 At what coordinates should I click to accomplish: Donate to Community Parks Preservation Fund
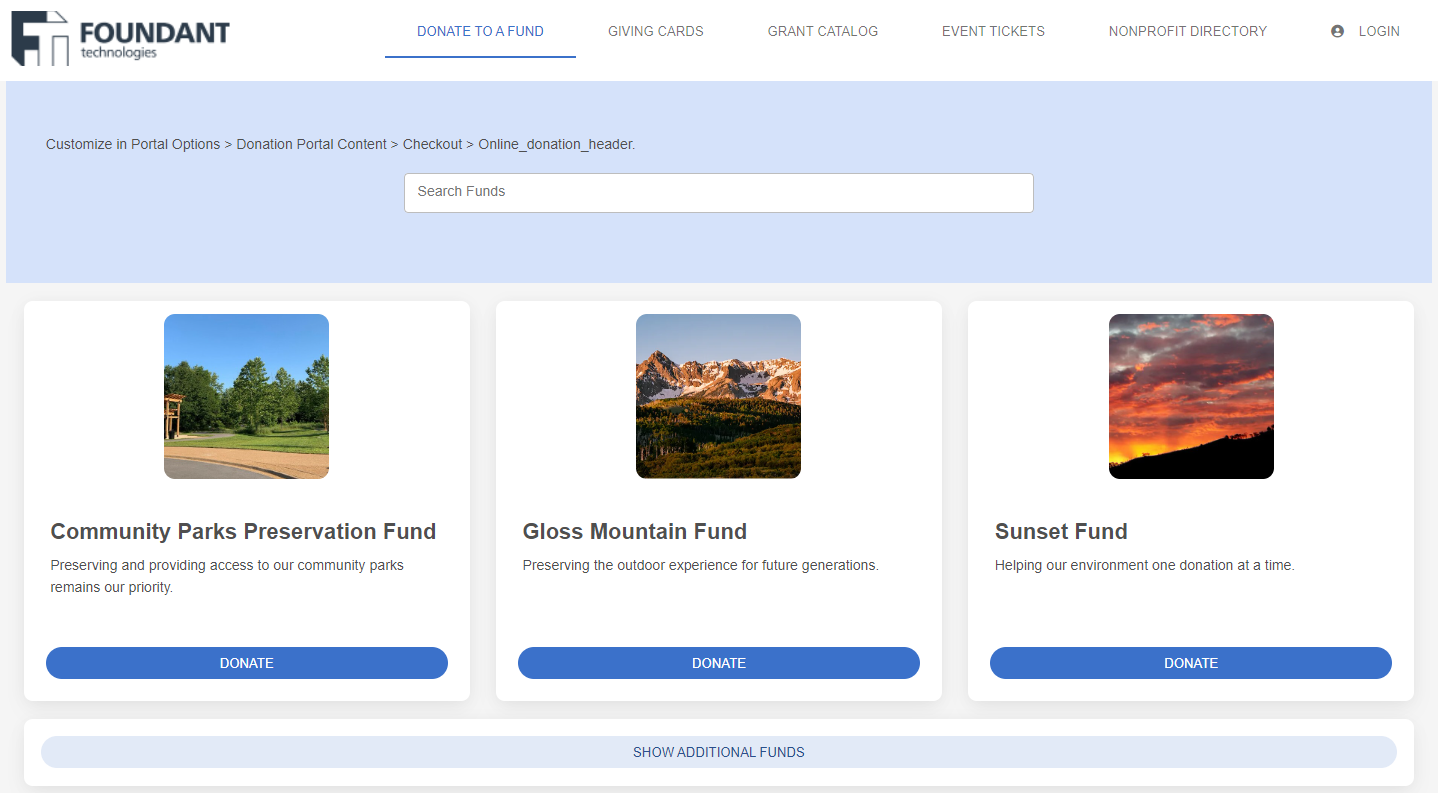tap(246, 663)
